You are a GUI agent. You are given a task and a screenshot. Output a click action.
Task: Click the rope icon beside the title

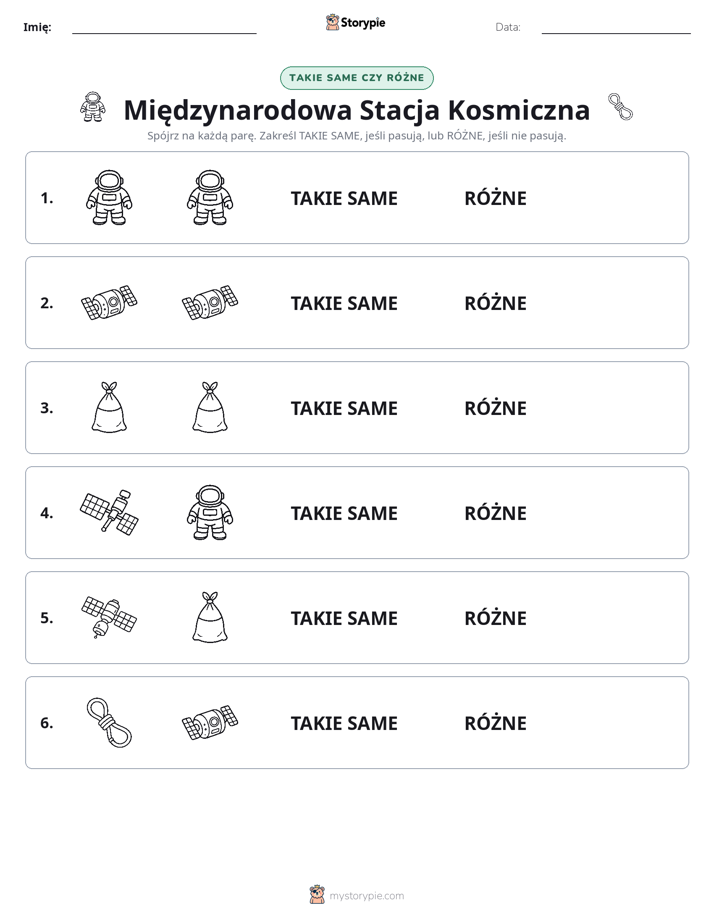pos(620,107)
